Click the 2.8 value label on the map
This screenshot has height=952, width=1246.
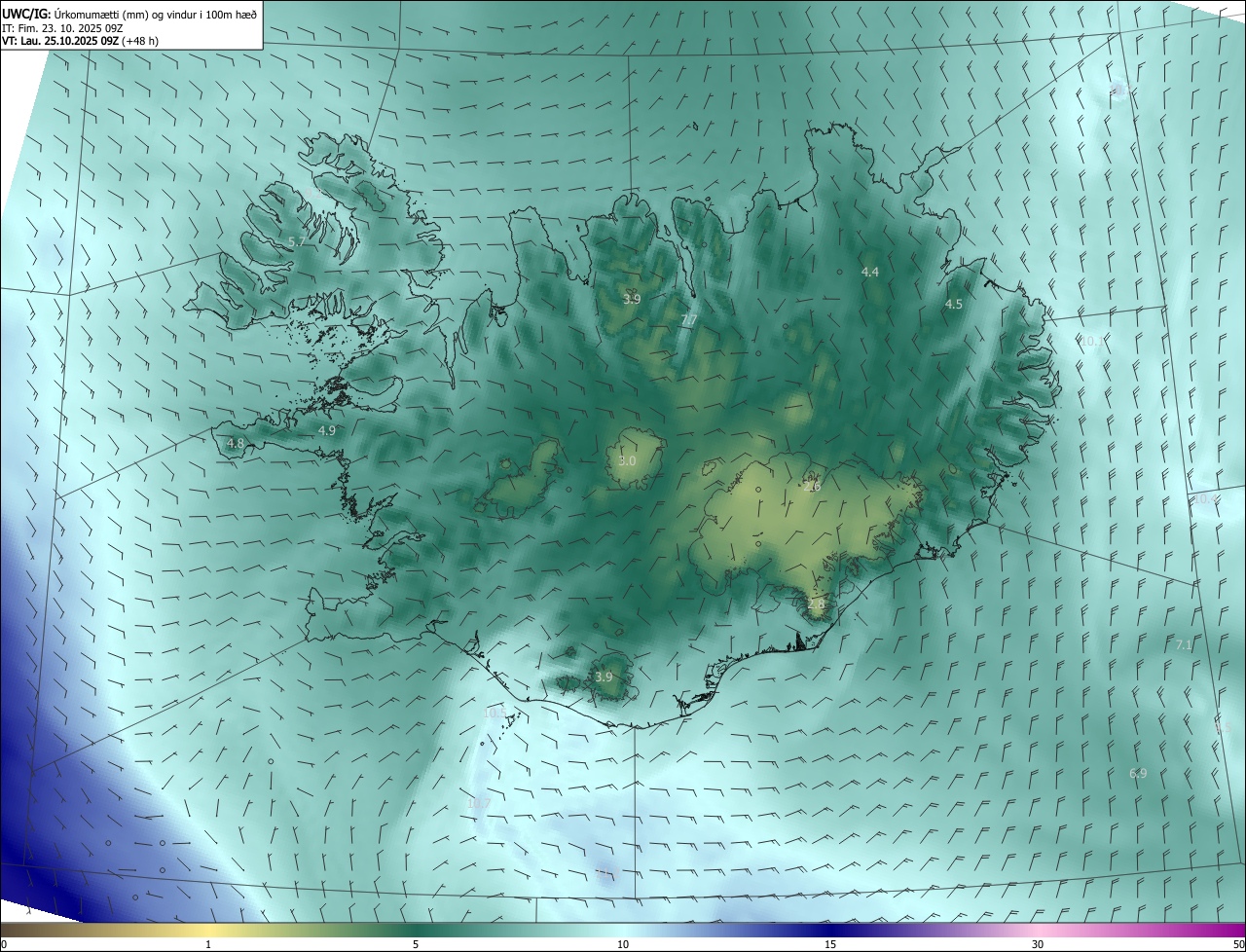click(x=816, y=604)
